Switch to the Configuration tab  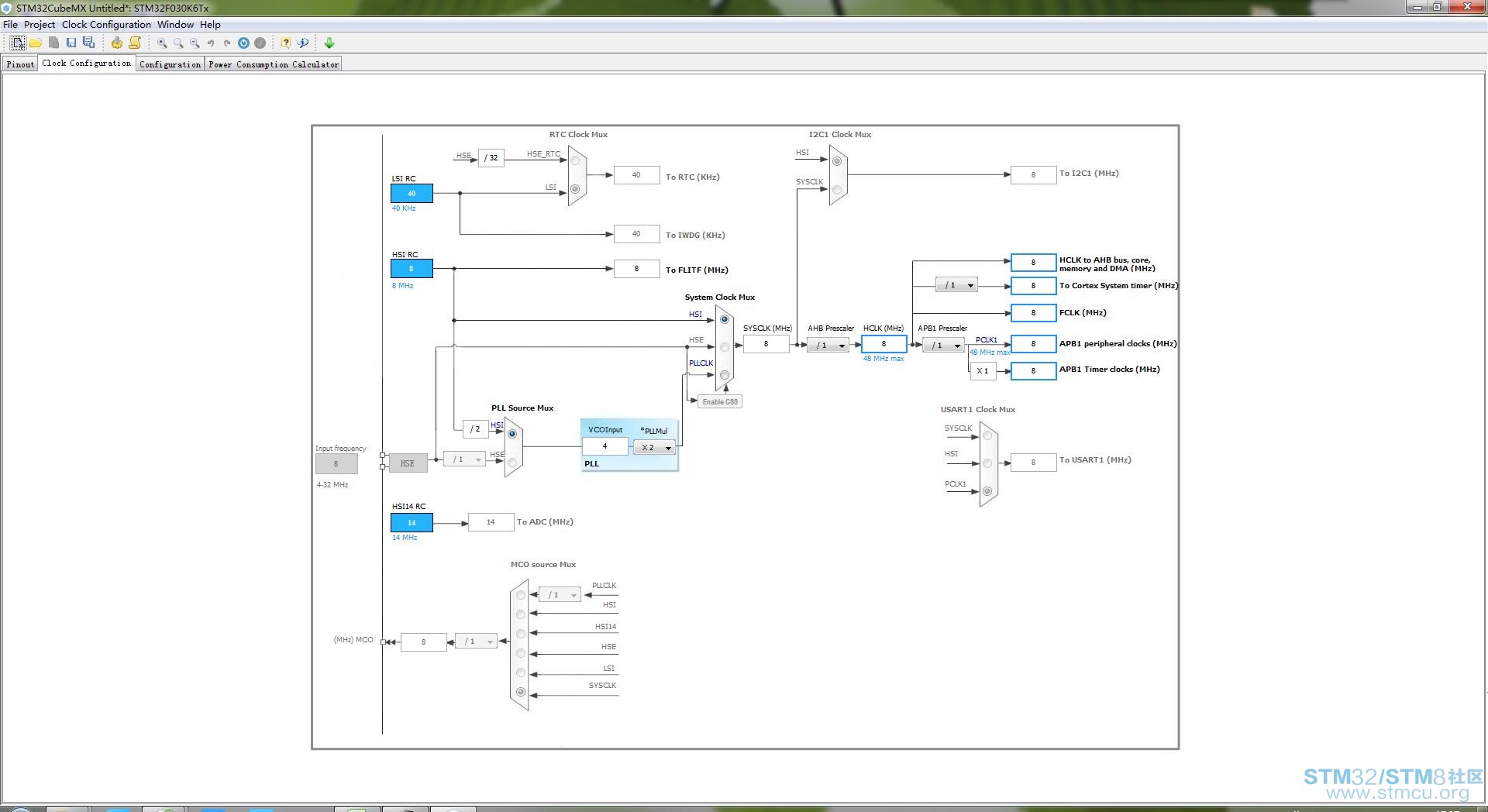point(170,64)
